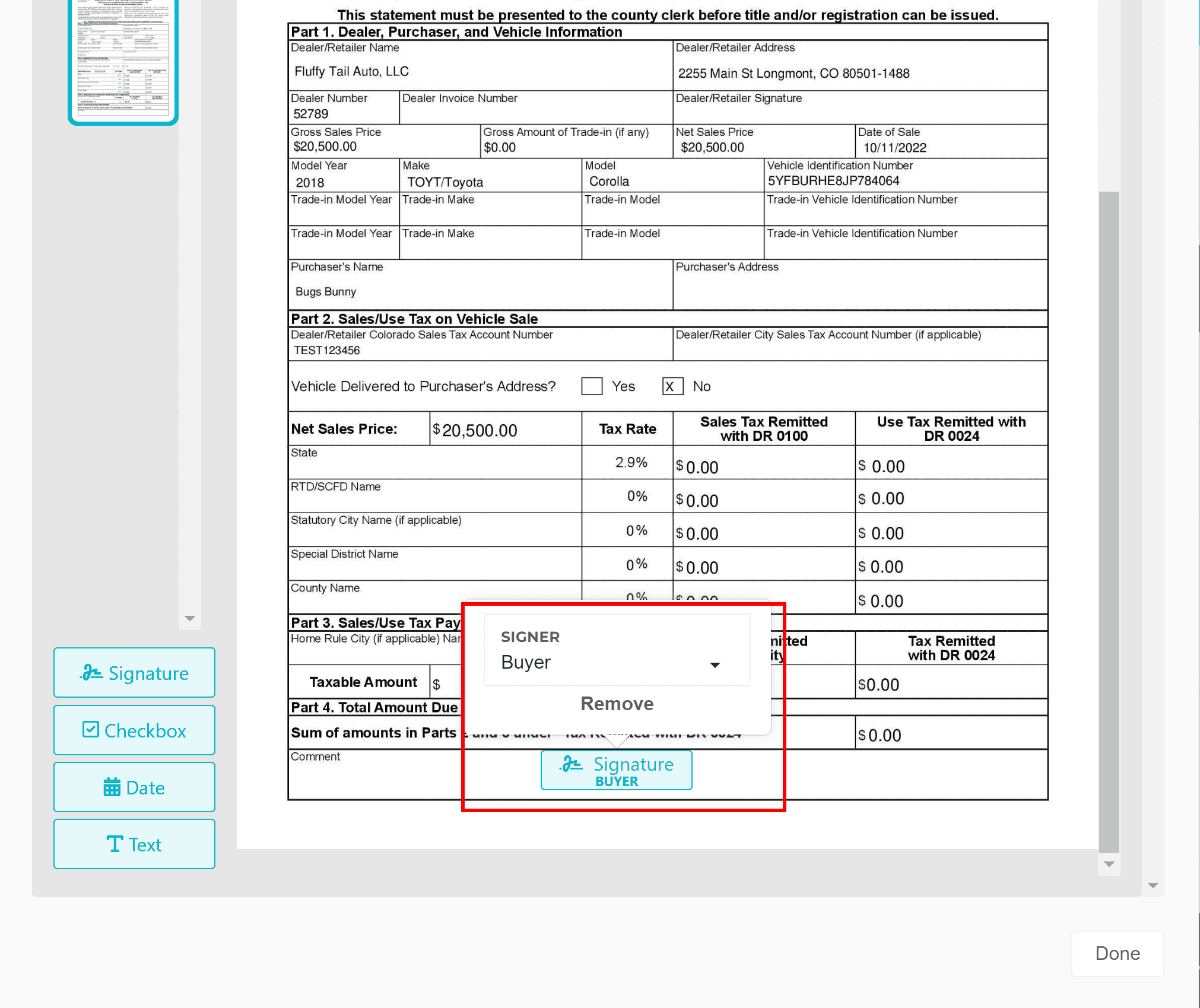
Task: Click the placed Buyer signature field
Action: [616, 771]
